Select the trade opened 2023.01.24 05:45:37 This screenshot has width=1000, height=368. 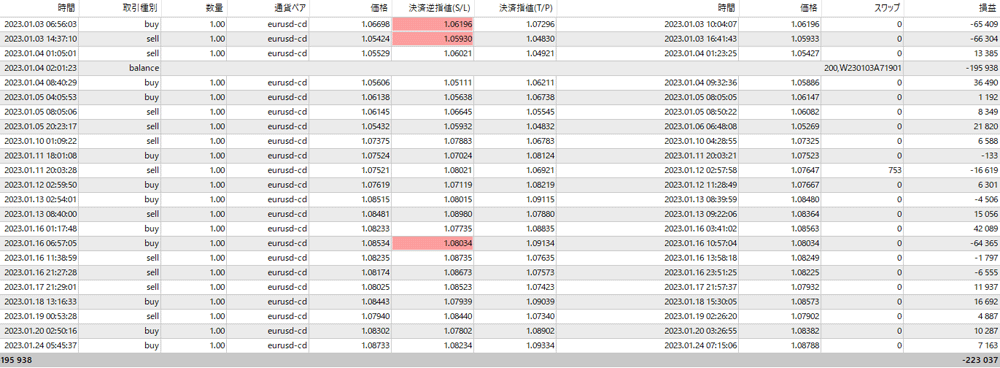(x=500, y=345)
